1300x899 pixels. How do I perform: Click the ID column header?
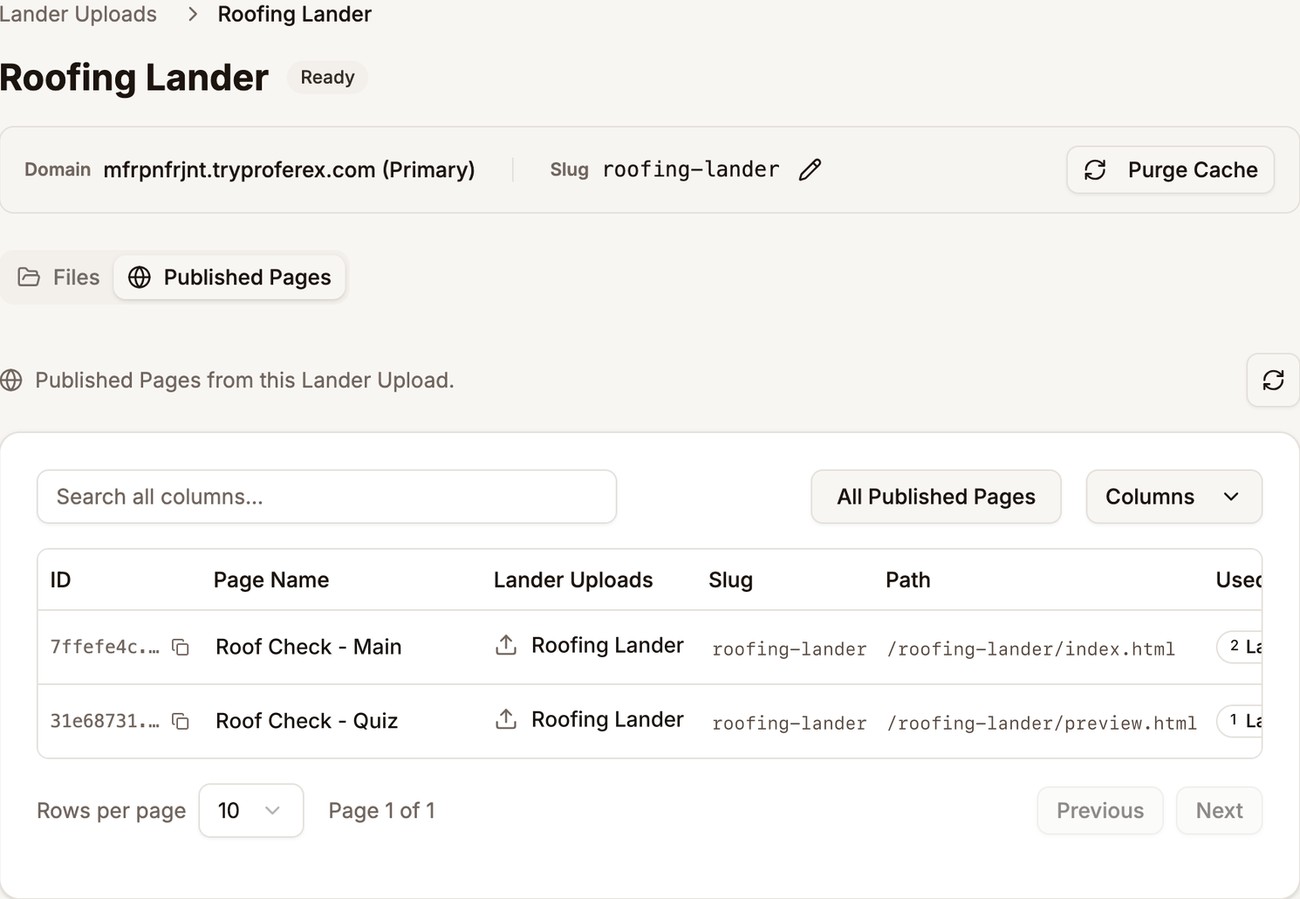61,580
